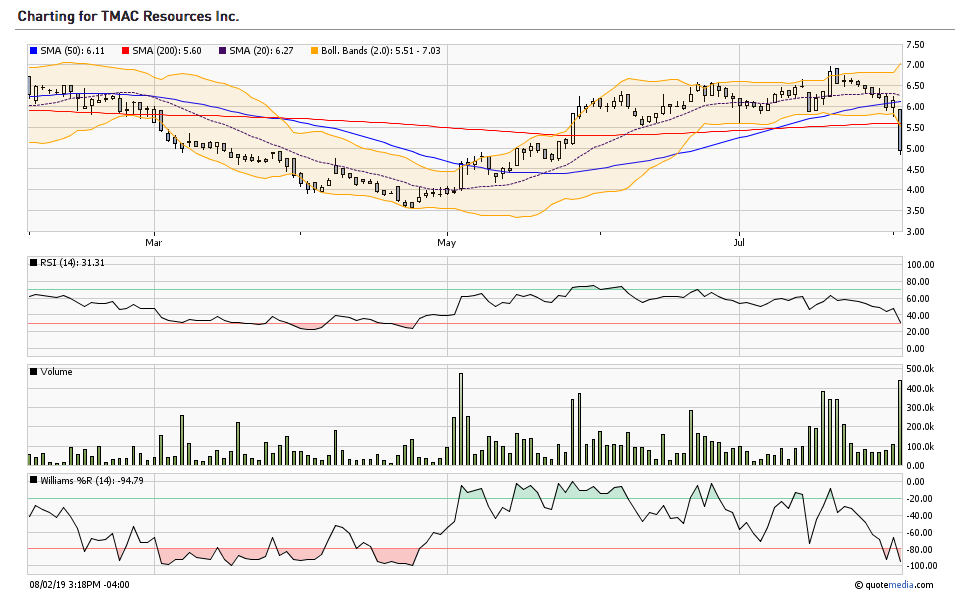Click the 20.00 RSI axis value

pos(917,332)
